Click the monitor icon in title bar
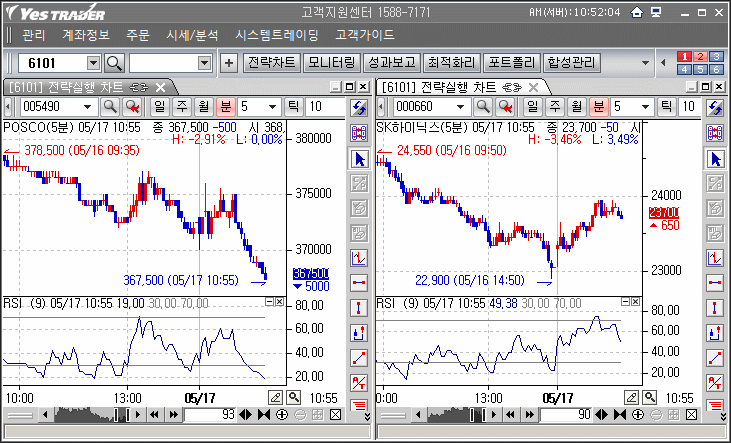Viewport: 731px width, 443px height. point(656,12)
